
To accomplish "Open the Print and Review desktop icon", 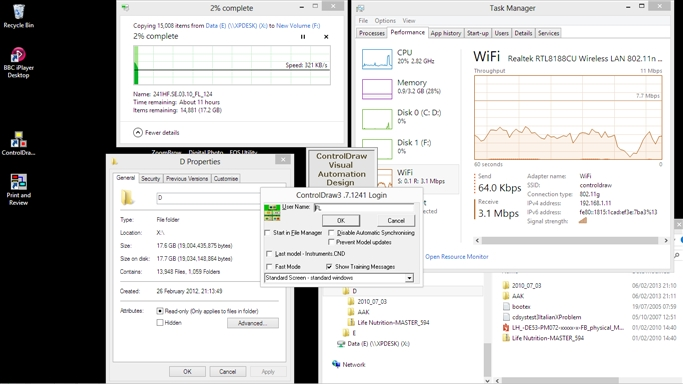I will coord(18,189).
